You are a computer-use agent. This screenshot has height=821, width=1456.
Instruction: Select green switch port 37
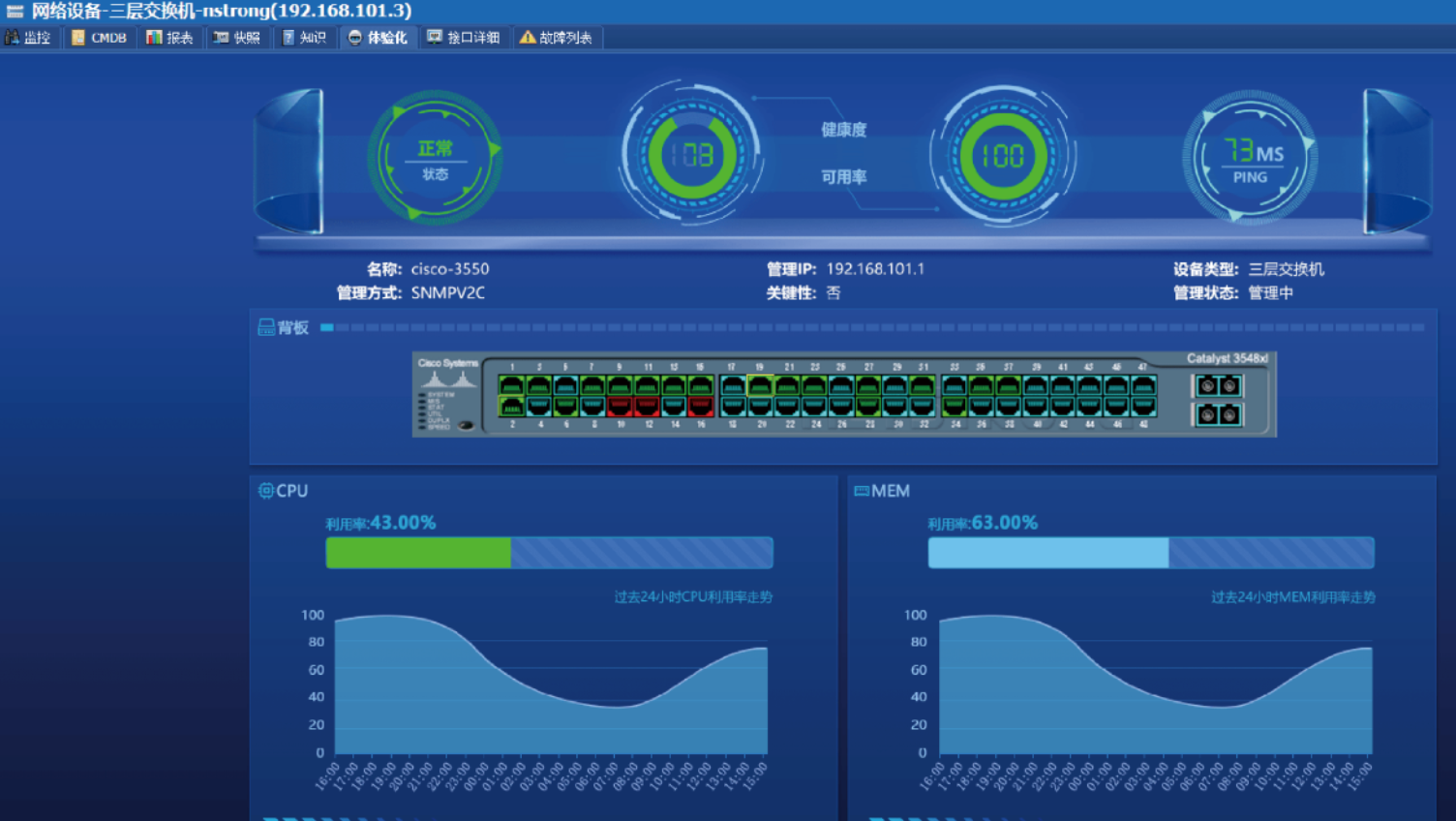pyautogui.click(x=1008, y=386)
